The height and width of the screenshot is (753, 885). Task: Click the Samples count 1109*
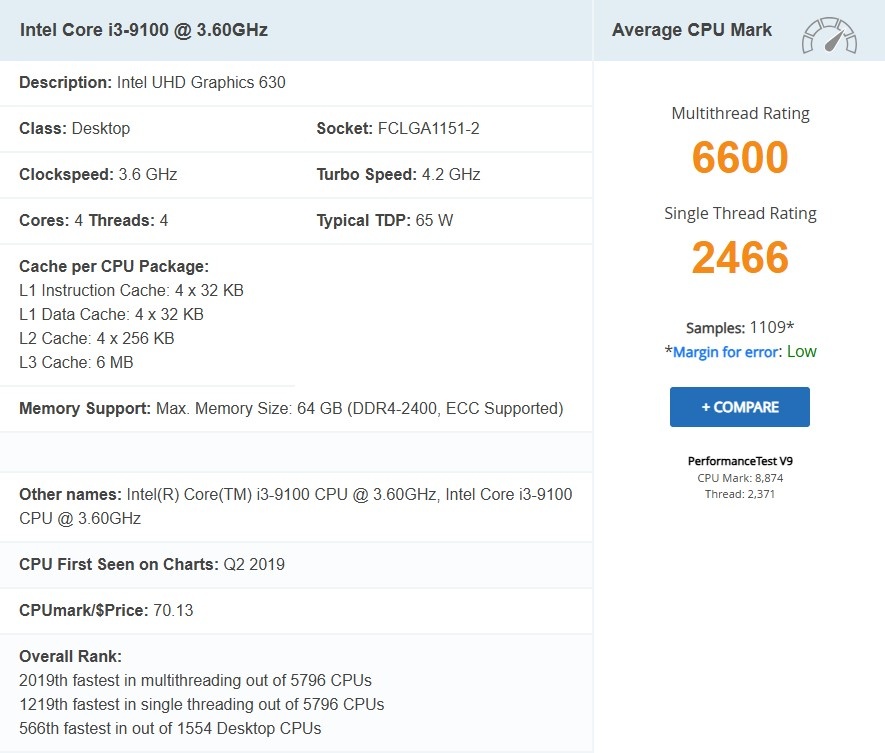tap(740, 327)
